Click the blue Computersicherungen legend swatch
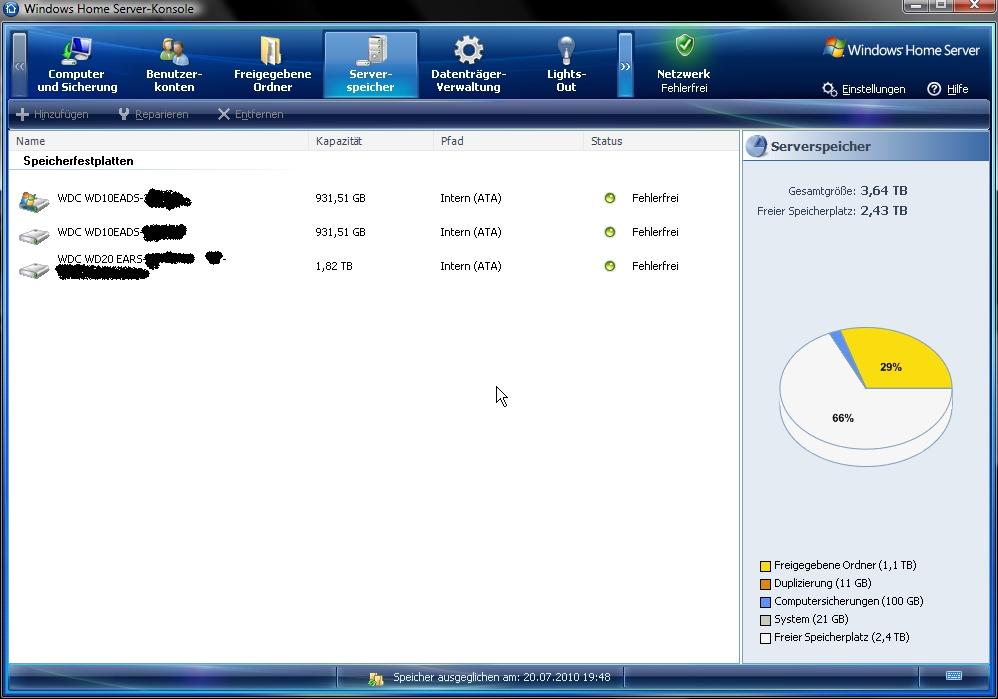This screenshot has width=998, height=699. click(x=765, y=602)
